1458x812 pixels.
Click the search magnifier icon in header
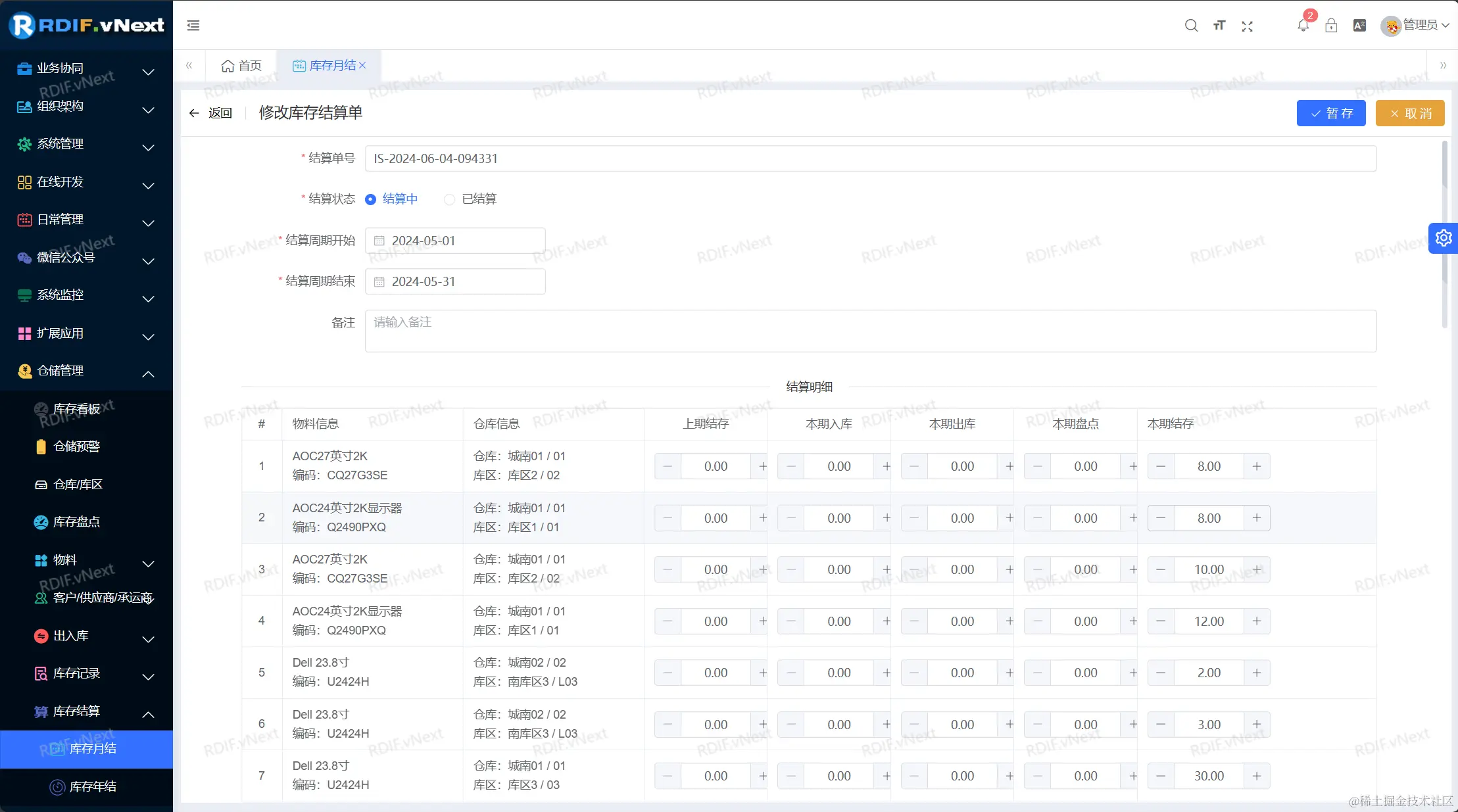click(x=1191, y=26)
